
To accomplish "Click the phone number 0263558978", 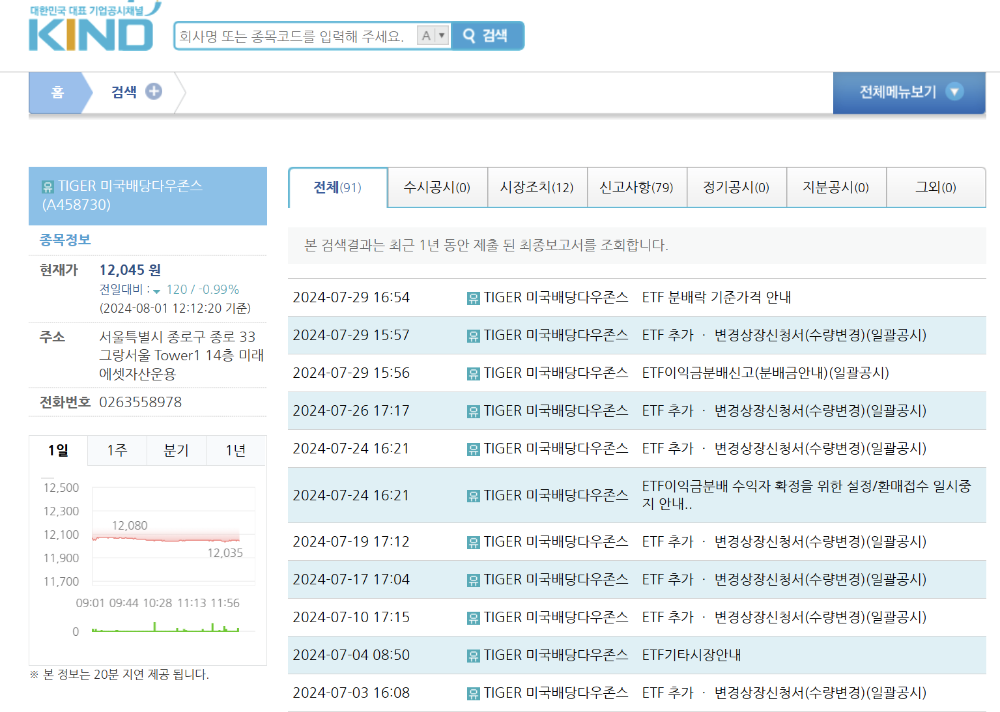I will pyautogui.click(x=140, y=403).
